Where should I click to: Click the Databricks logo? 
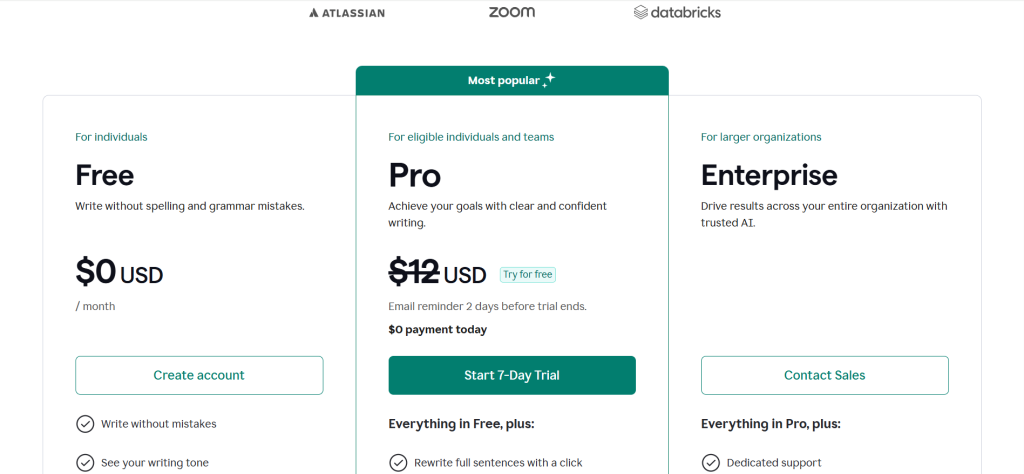click(677, 13)
